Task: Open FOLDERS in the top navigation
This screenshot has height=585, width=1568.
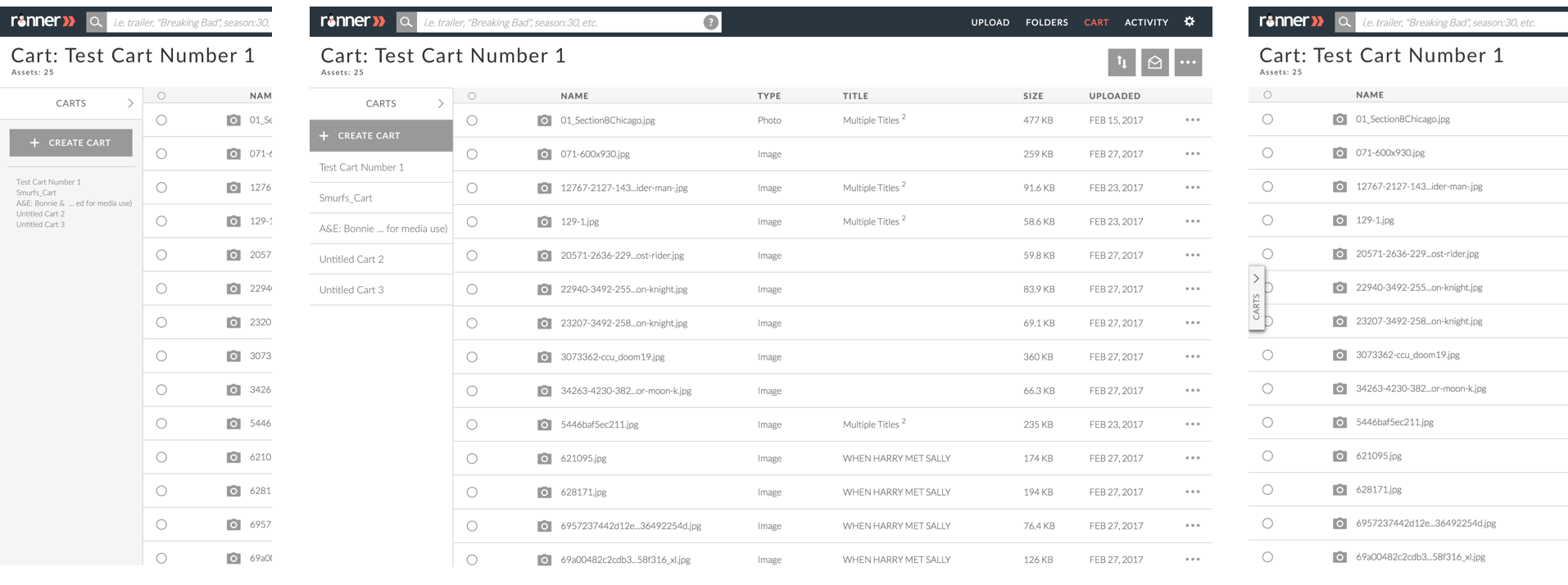Action: tap(1047, 23)
